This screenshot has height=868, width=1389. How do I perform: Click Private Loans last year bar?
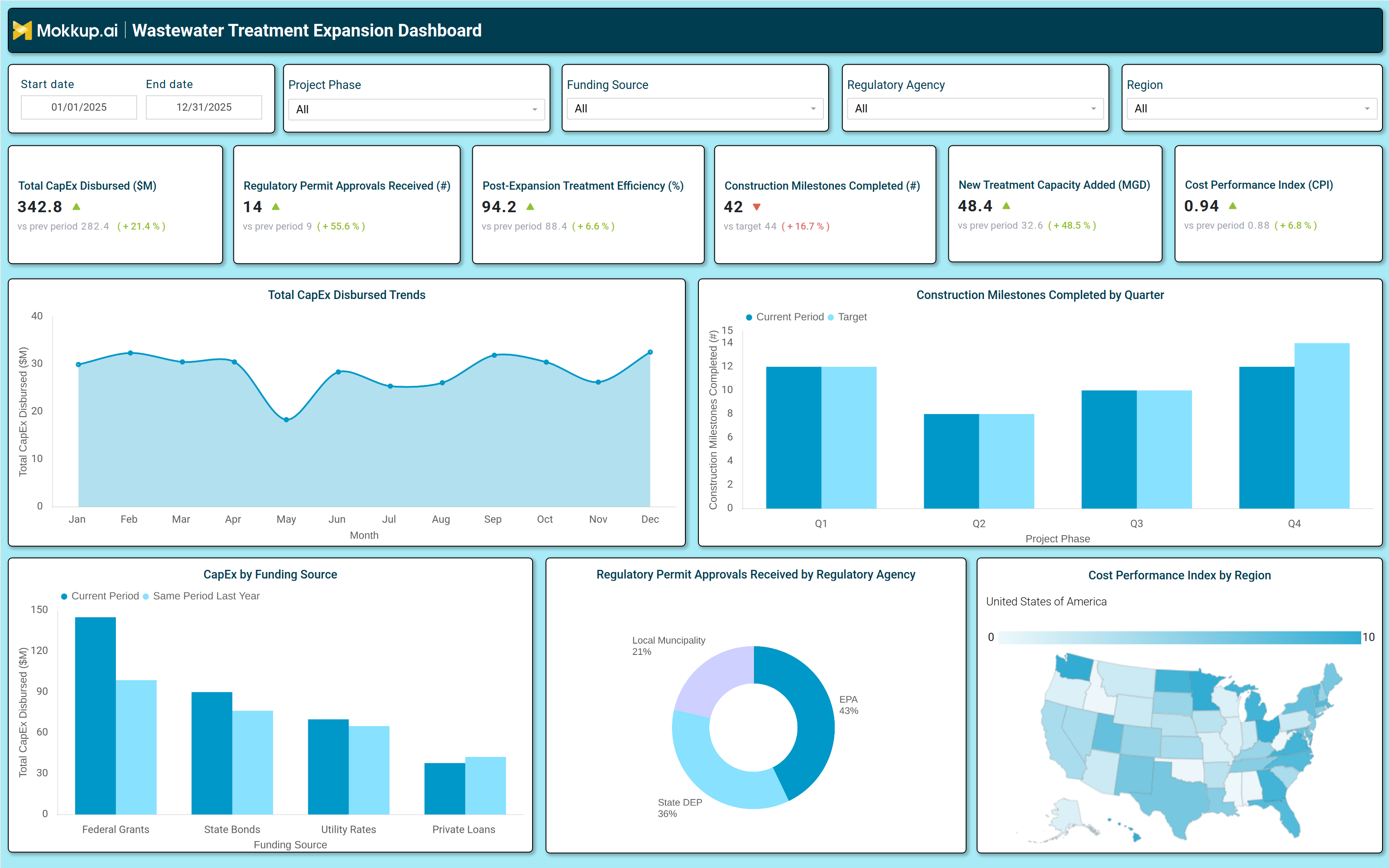click(486, 786)
